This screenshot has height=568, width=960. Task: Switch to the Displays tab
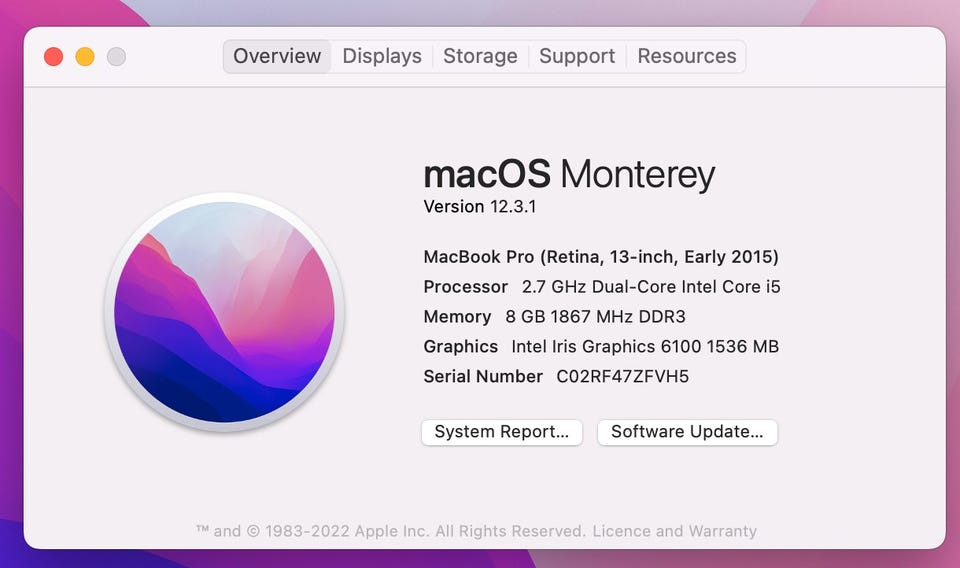click(382, 56)
